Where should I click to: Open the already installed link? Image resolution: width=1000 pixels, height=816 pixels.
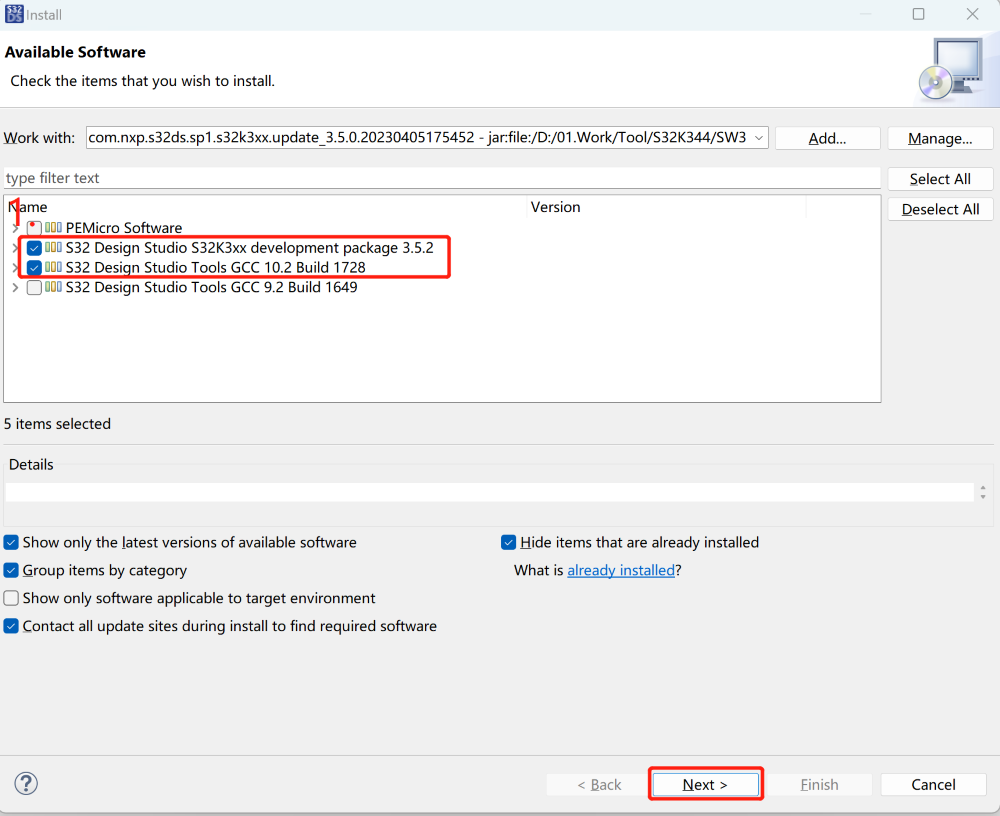[621, 570]
